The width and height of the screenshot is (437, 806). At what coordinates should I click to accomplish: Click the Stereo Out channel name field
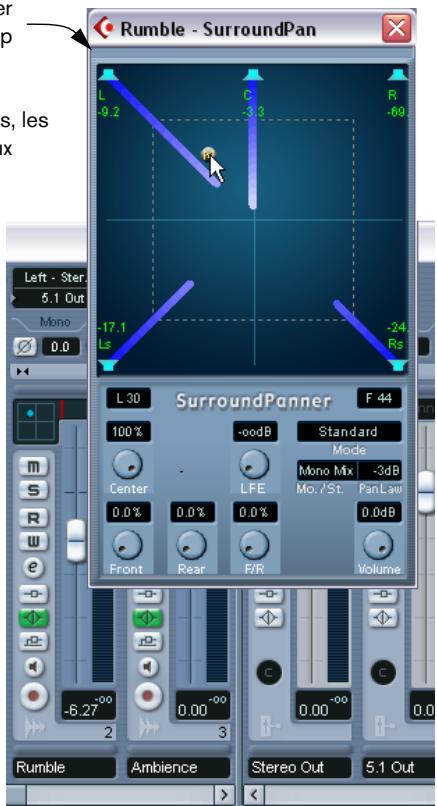(300, 767)
